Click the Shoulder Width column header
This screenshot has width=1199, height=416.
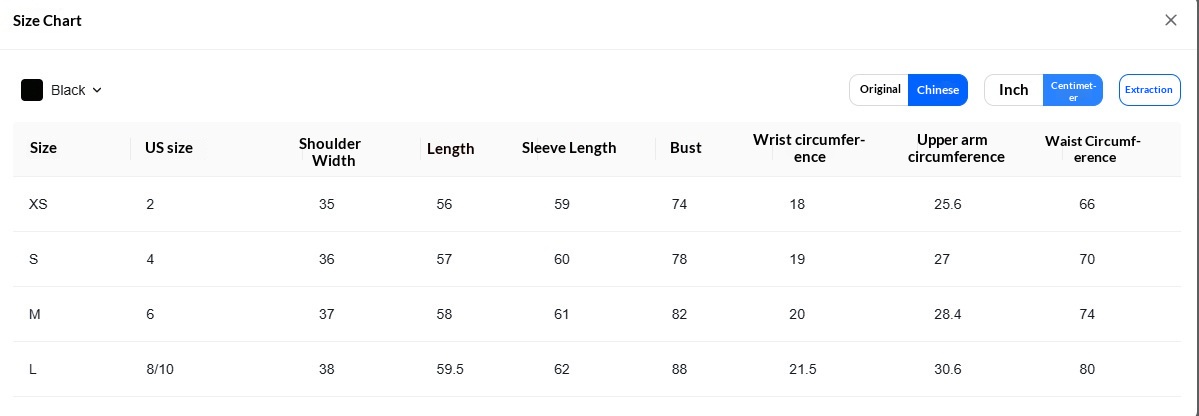330,152
